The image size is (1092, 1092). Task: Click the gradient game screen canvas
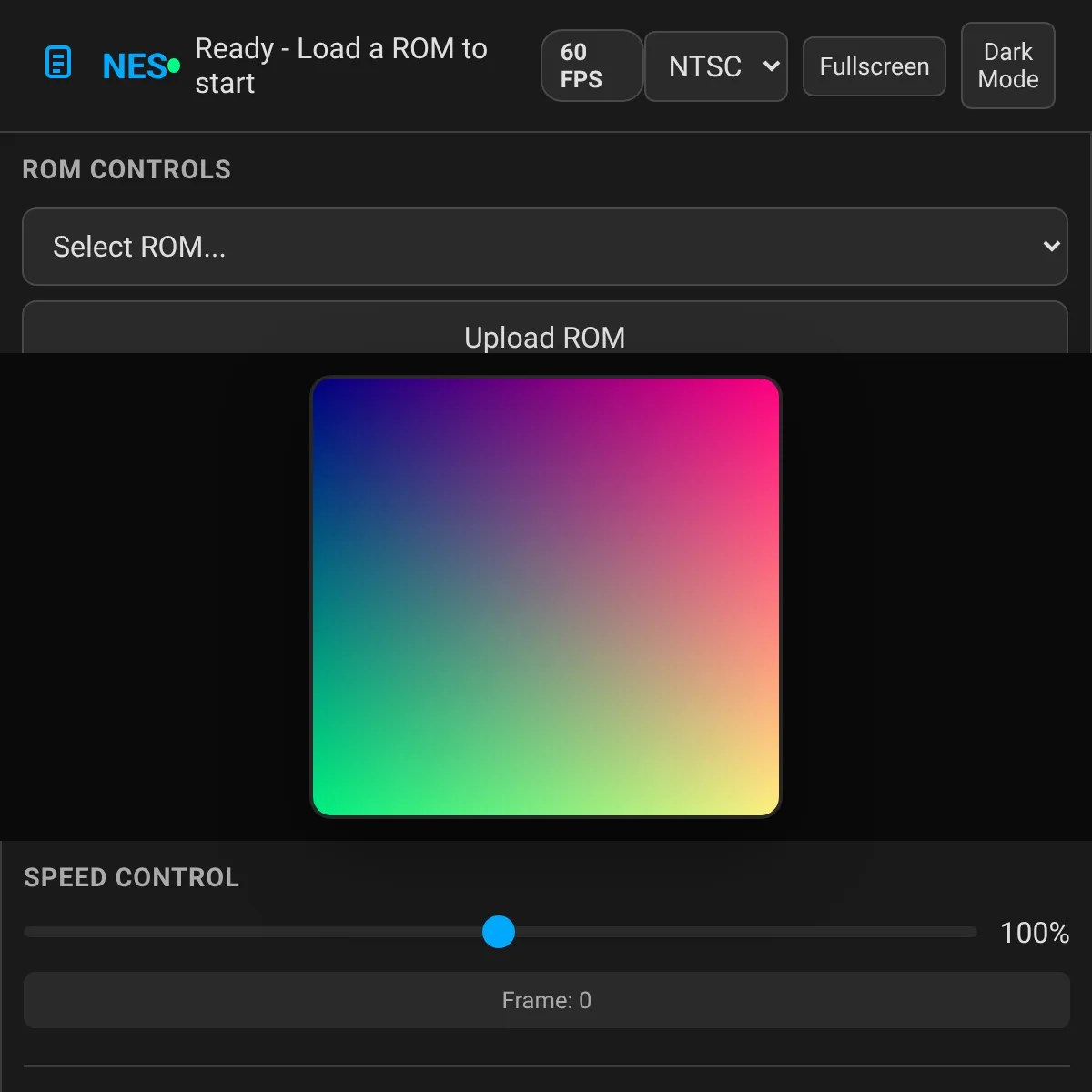click(545, 597)
